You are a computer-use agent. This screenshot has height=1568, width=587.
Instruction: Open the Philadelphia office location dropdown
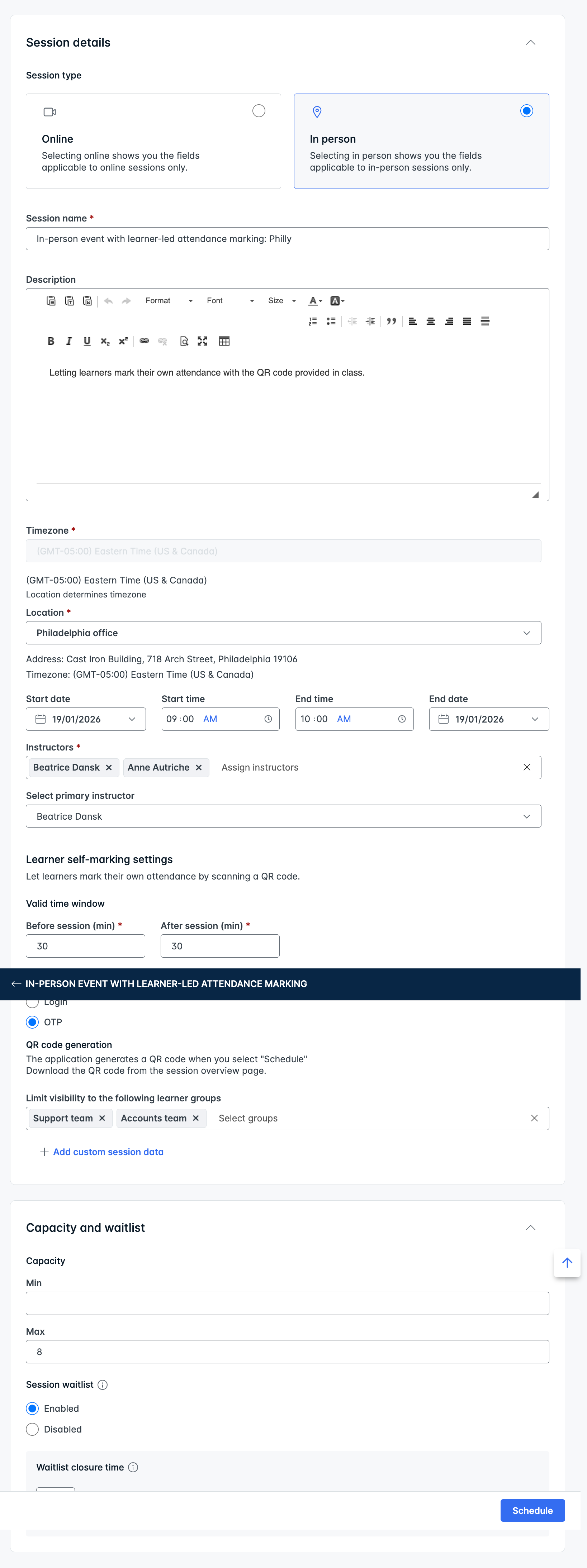tap(284, 633)
